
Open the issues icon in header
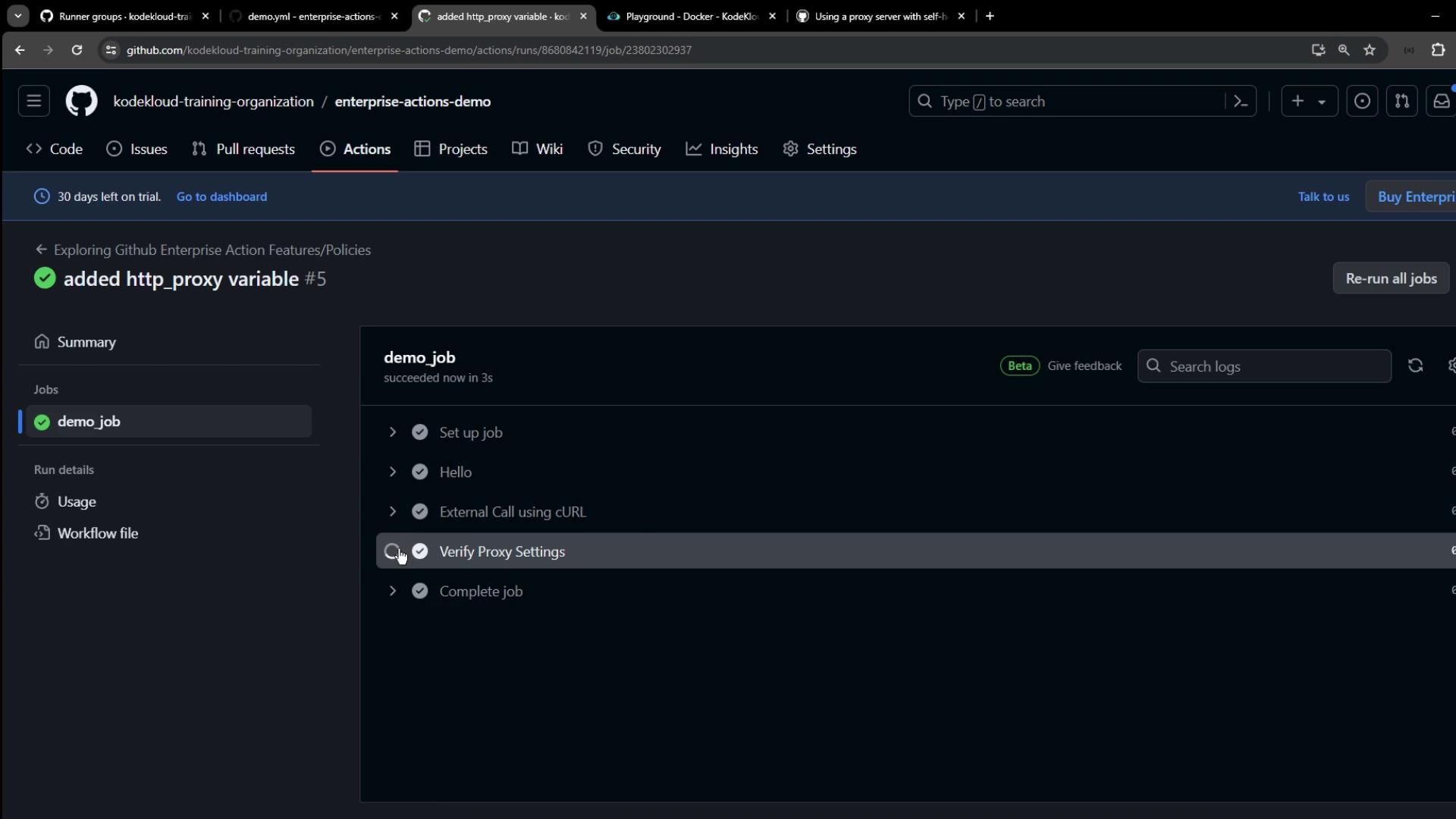click(x=1362, y=101)
